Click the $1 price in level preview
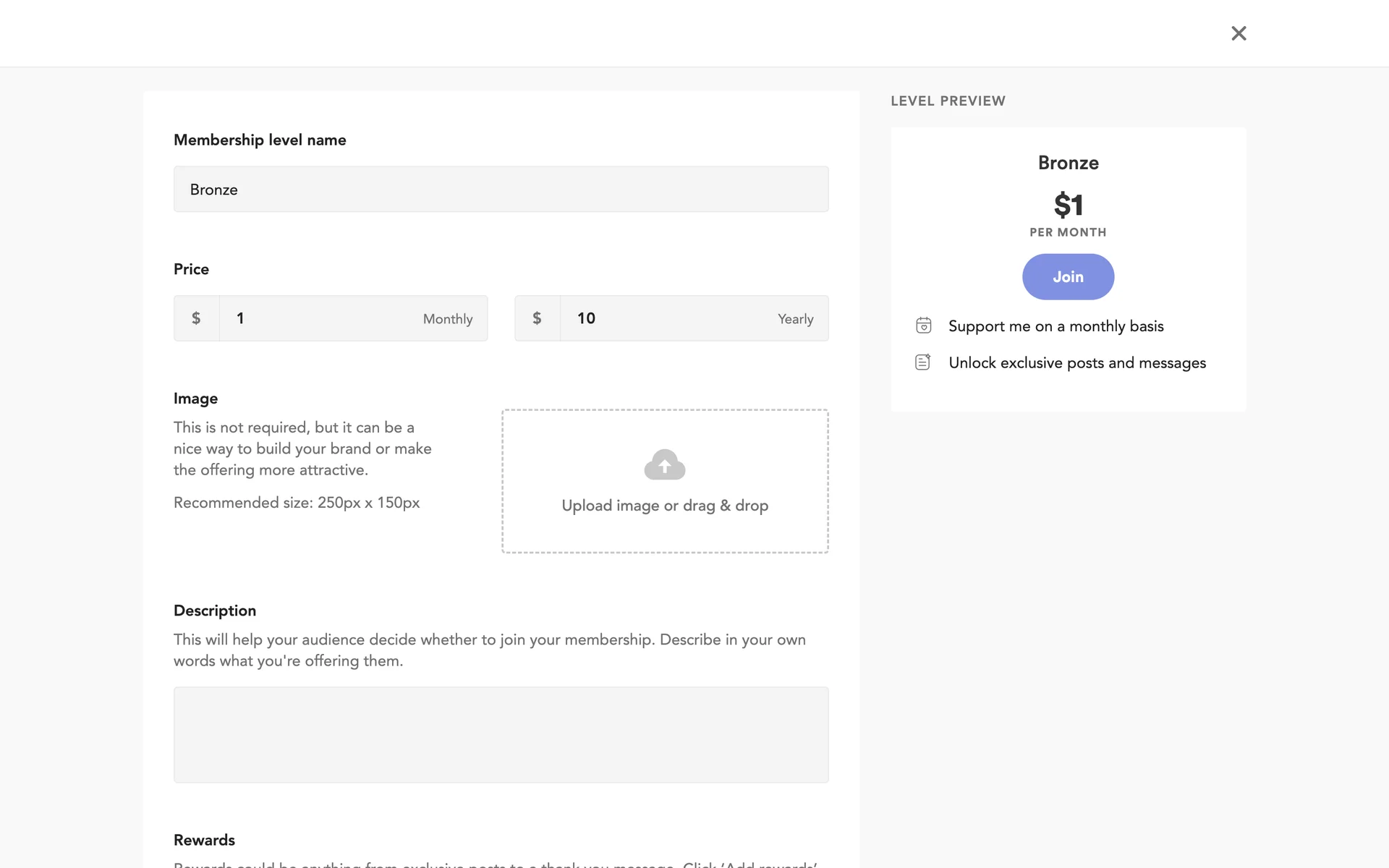Screen dimensions: 1389x868 coord(1068,205)
